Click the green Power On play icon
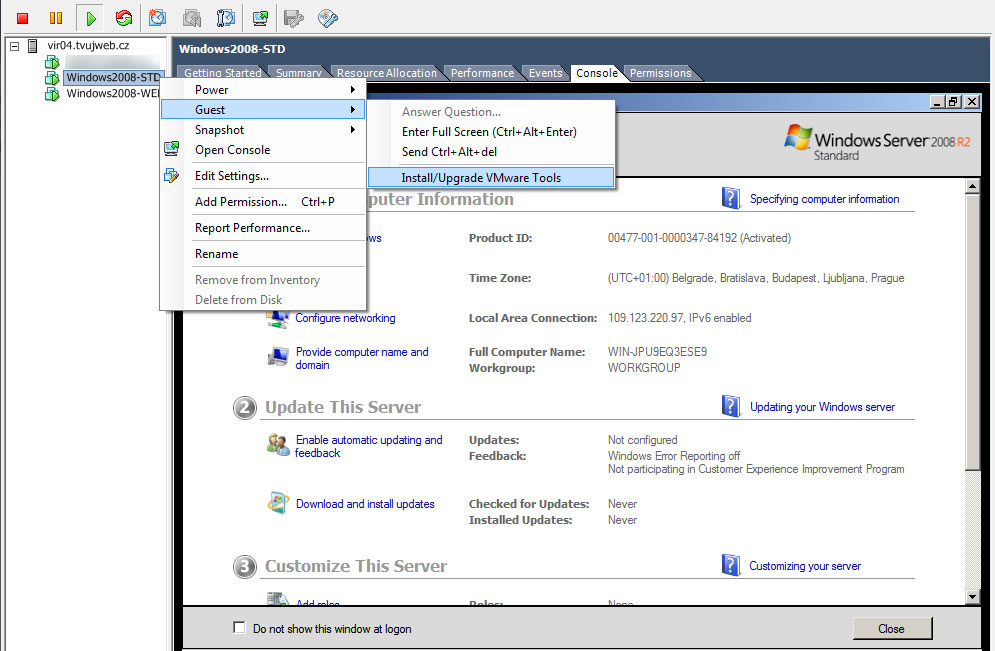The width and height of the screenshot is (995, 651). [x=91, y=18]
